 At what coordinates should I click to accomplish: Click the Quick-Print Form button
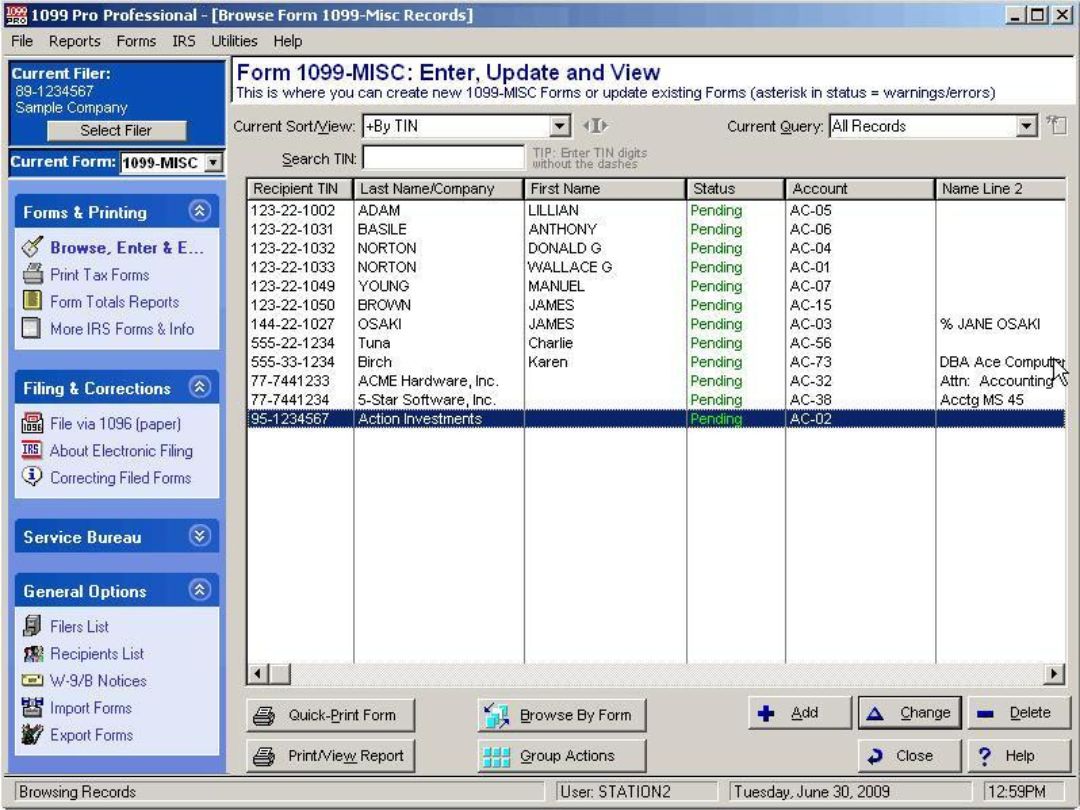click(331, 715)
